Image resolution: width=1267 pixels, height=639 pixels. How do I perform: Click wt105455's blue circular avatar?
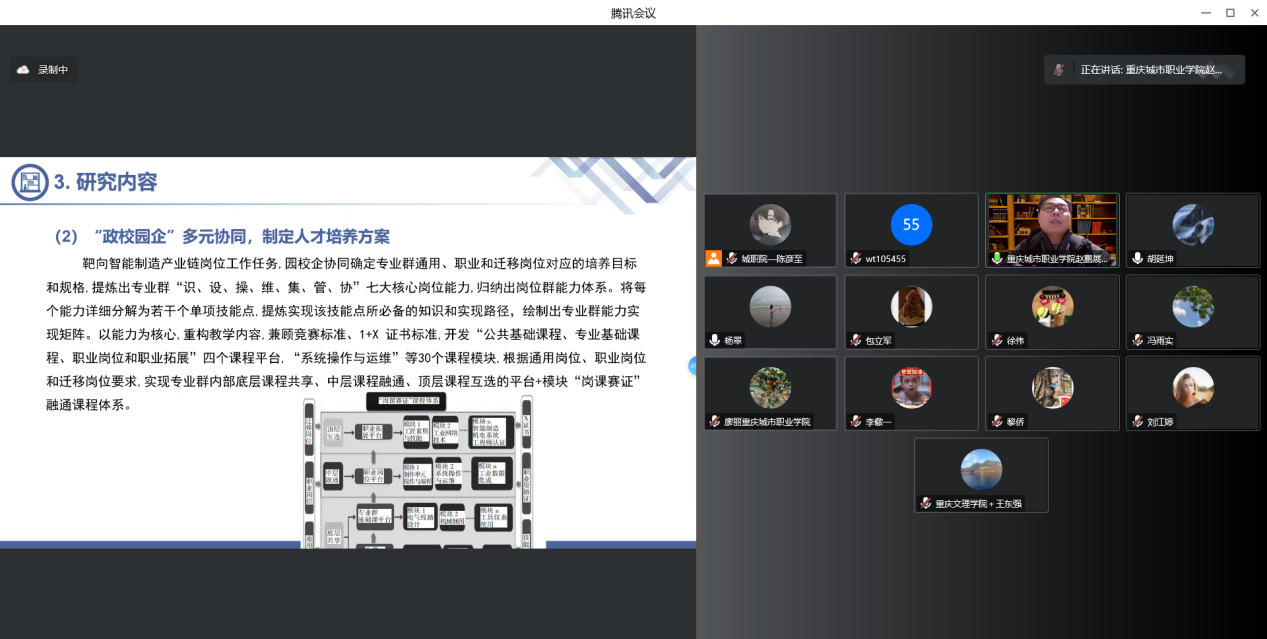point(910,225)
